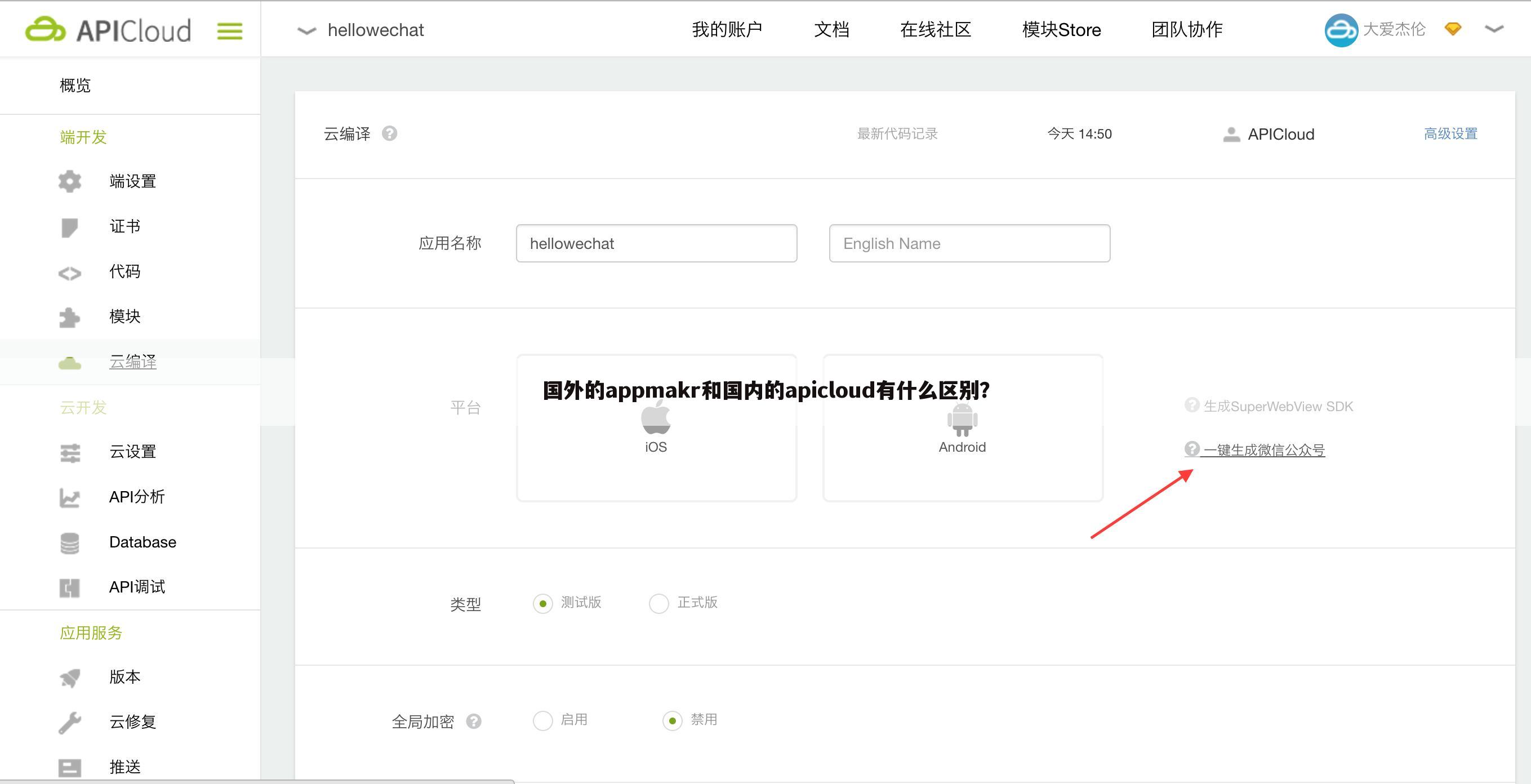Select 禁用 for global encryption
This screenshot has height=784, width=1531.
coord(672,720)
